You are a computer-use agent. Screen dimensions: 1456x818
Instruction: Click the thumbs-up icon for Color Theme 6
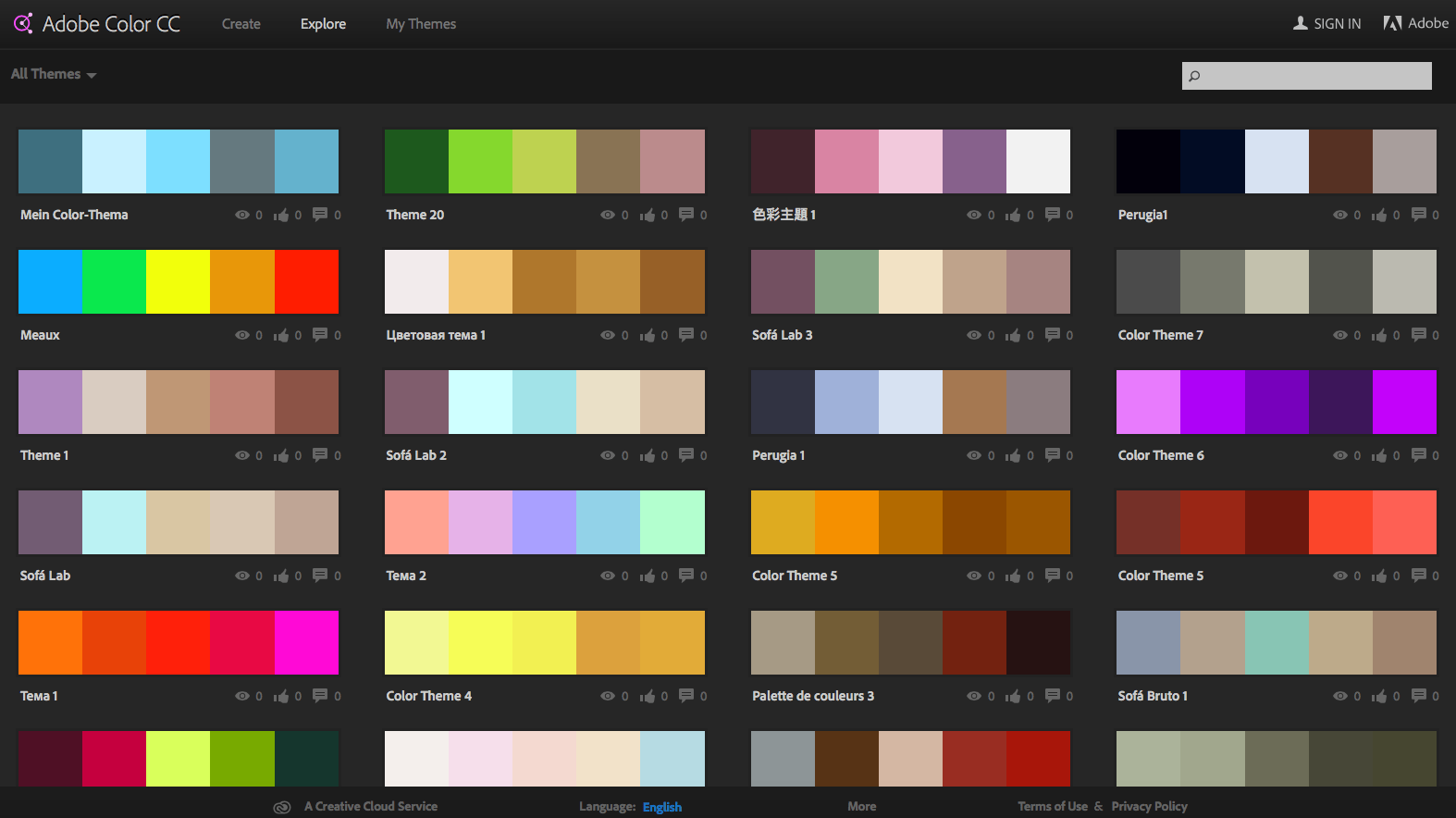pos(1379,455)
